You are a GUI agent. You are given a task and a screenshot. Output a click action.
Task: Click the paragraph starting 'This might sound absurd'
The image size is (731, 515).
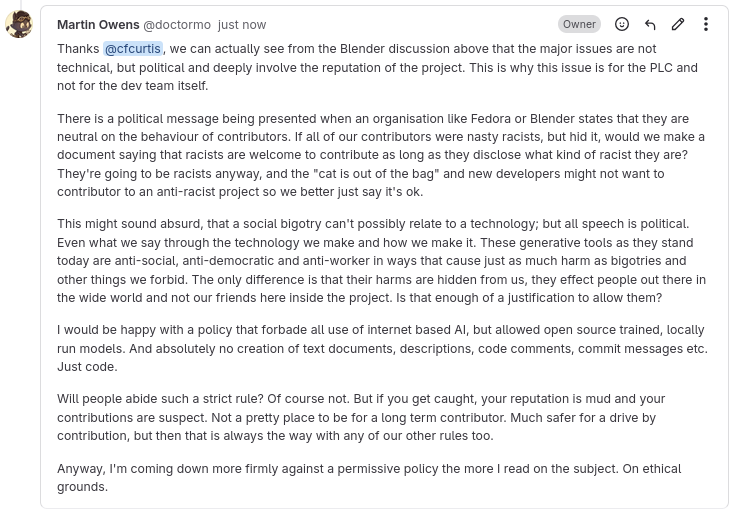(x=380, y=261)
